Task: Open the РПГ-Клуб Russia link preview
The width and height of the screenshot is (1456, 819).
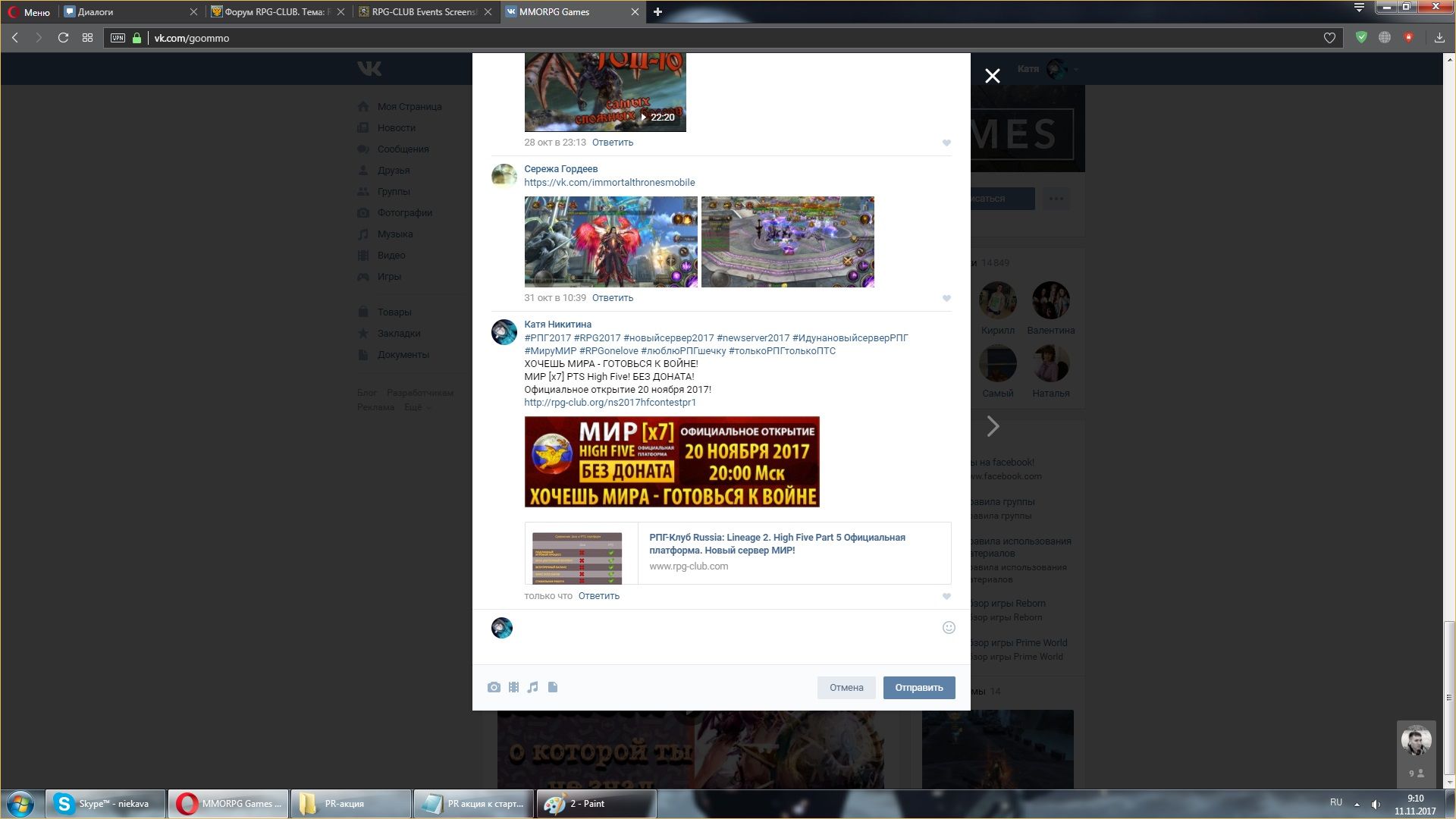Action: [738, 553]
